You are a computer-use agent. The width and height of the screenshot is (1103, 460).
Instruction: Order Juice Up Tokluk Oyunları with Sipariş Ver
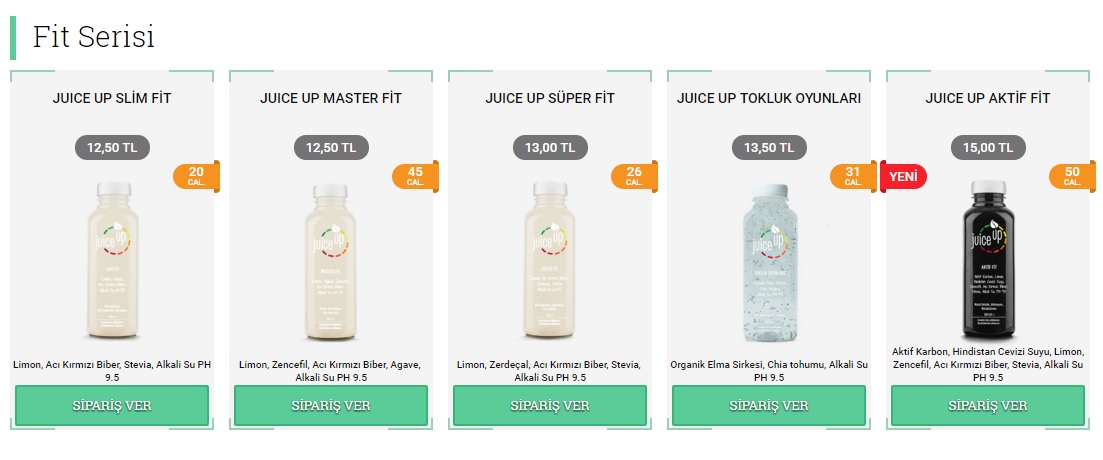[769, 406]
